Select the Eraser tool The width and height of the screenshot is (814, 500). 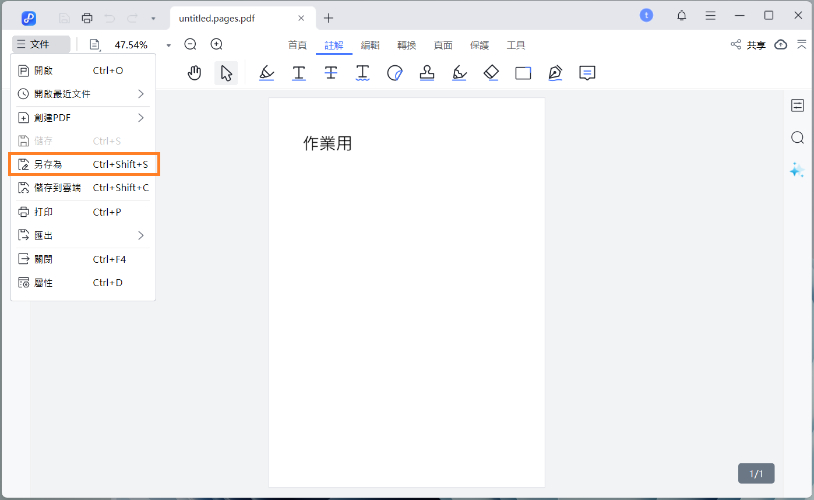click(x=490, y=73)
